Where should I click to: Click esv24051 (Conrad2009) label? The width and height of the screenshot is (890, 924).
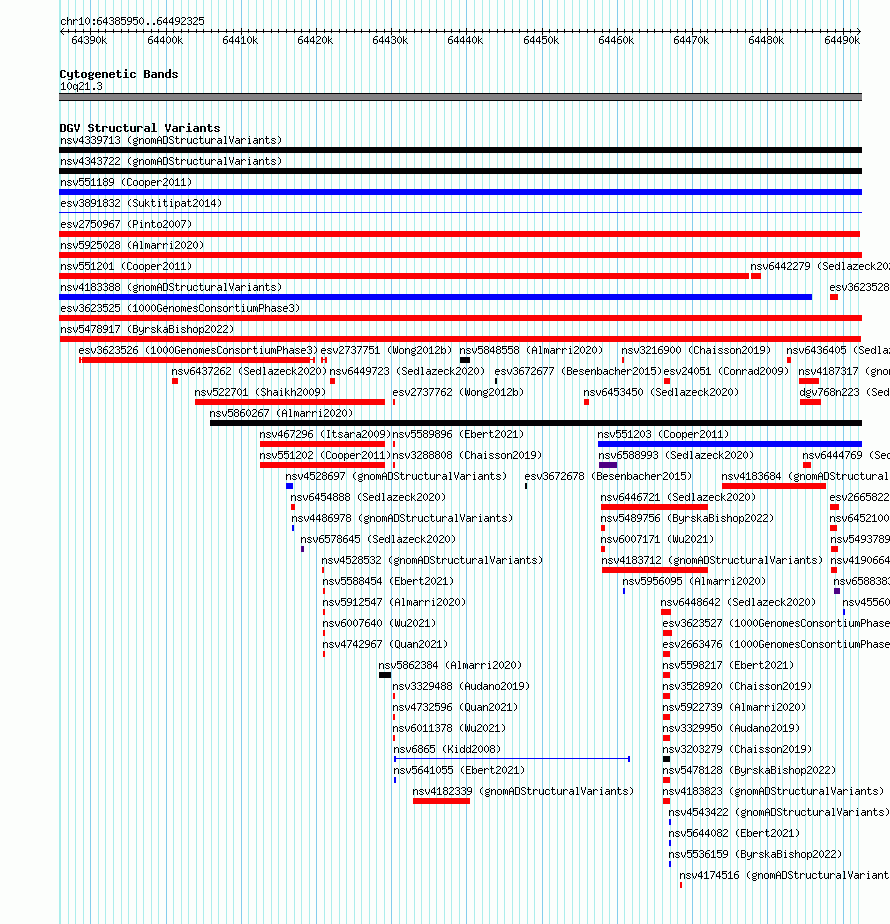click(726, 372)
